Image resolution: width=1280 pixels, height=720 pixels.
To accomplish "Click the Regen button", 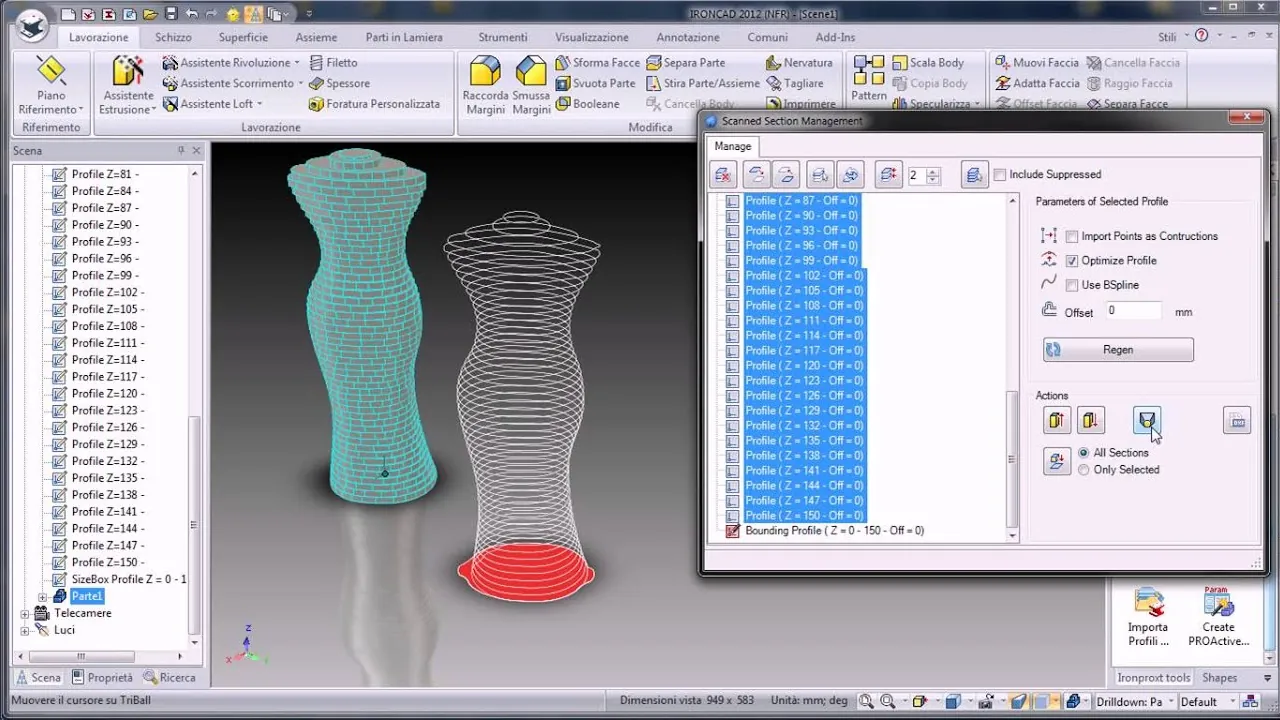I will point(1118,350).
